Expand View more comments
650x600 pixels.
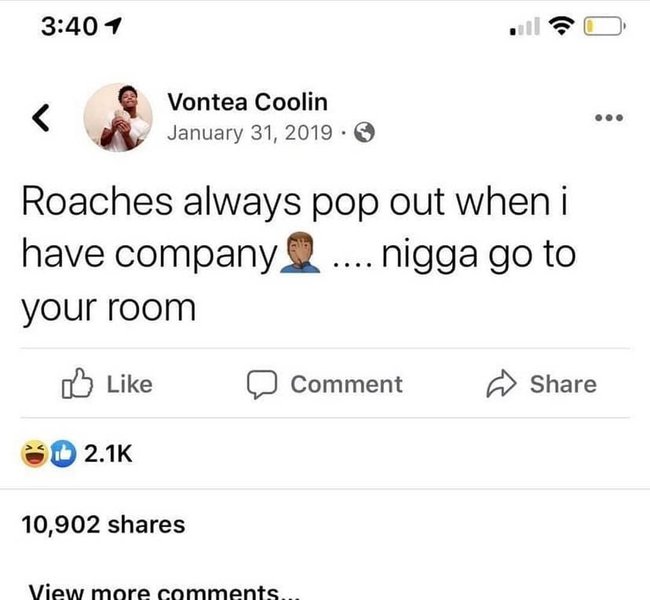pyautogui.click(x=164, y=591)
